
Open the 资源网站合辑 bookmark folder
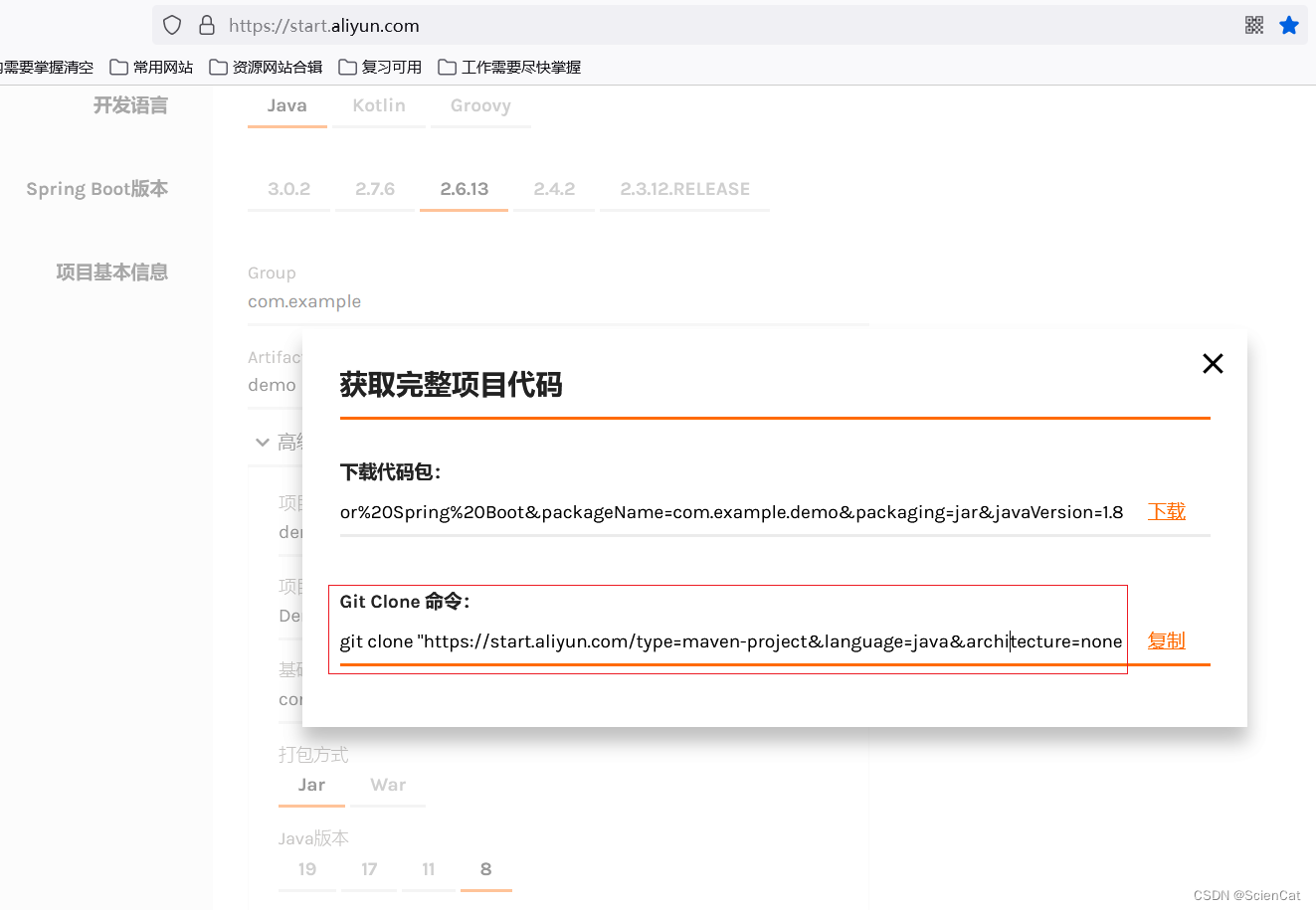(266, 67)
